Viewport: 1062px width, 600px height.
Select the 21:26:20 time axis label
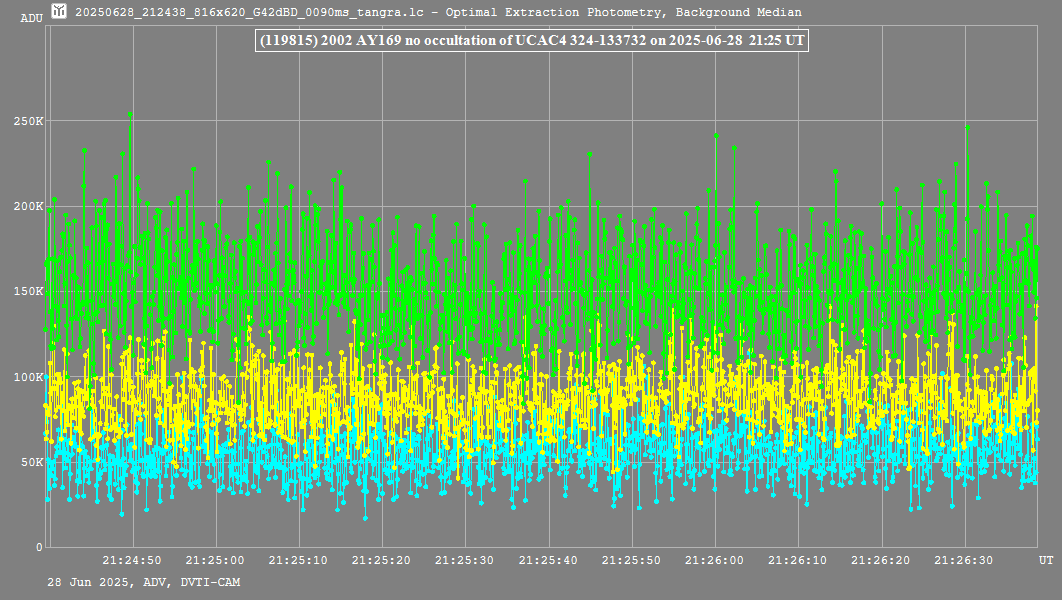[882, 561]
